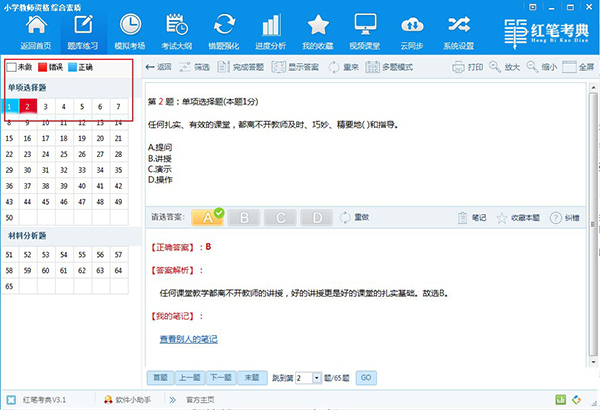Open the 筛选 filter option
600x410 pixels.
tap(194, 67)
